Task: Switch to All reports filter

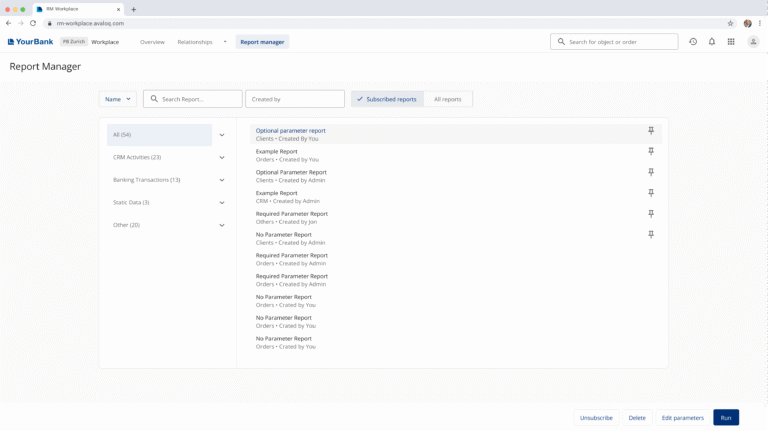Action: 447,99
